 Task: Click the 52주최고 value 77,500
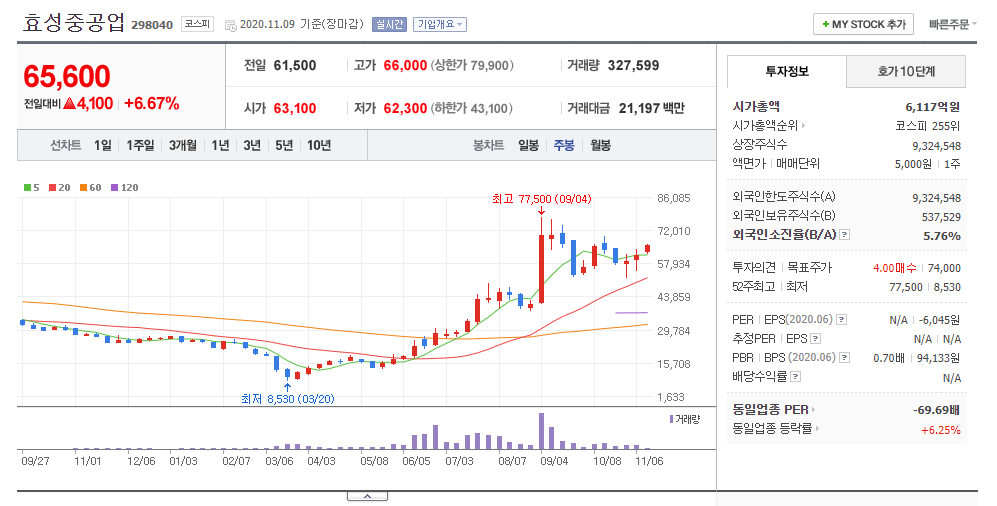[x=905, y=287]
